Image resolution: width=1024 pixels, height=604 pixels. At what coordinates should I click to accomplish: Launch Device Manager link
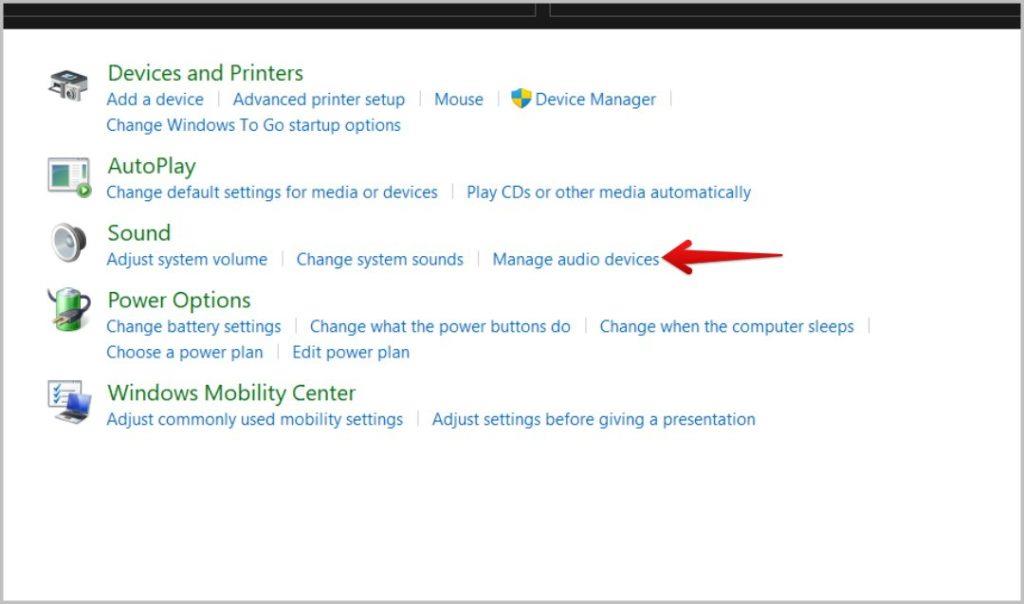[595, 99]
